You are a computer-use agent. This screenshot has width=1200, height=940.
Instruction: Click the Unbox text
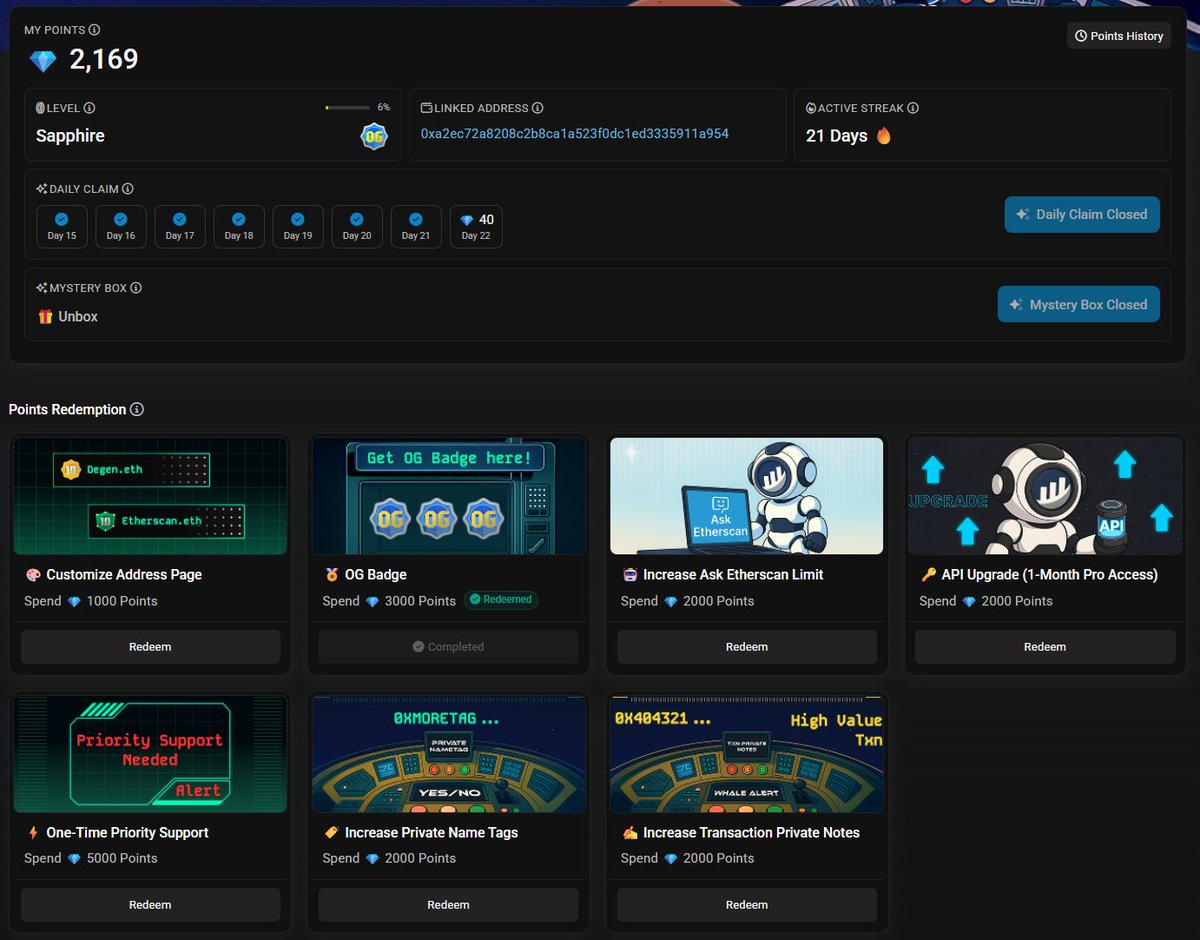(x=78, y=317)
